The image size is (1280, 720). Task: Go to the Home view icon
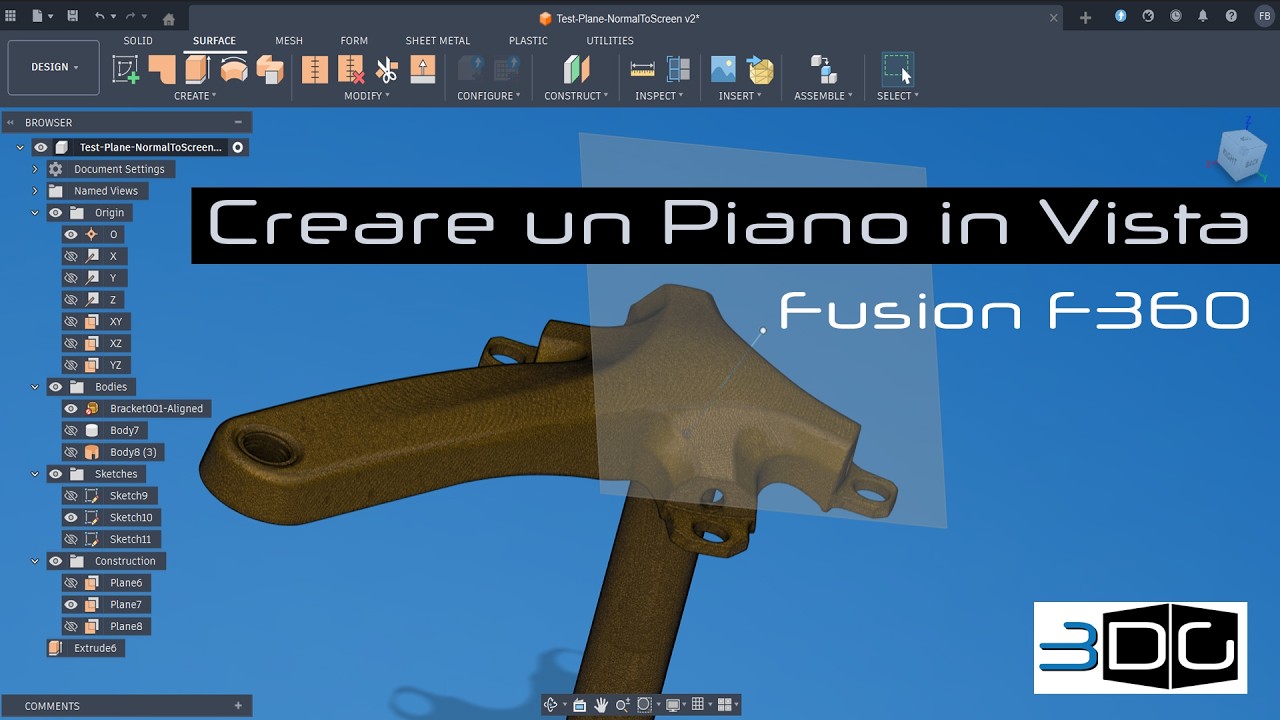pyautogui.click(x=169, y=18)
